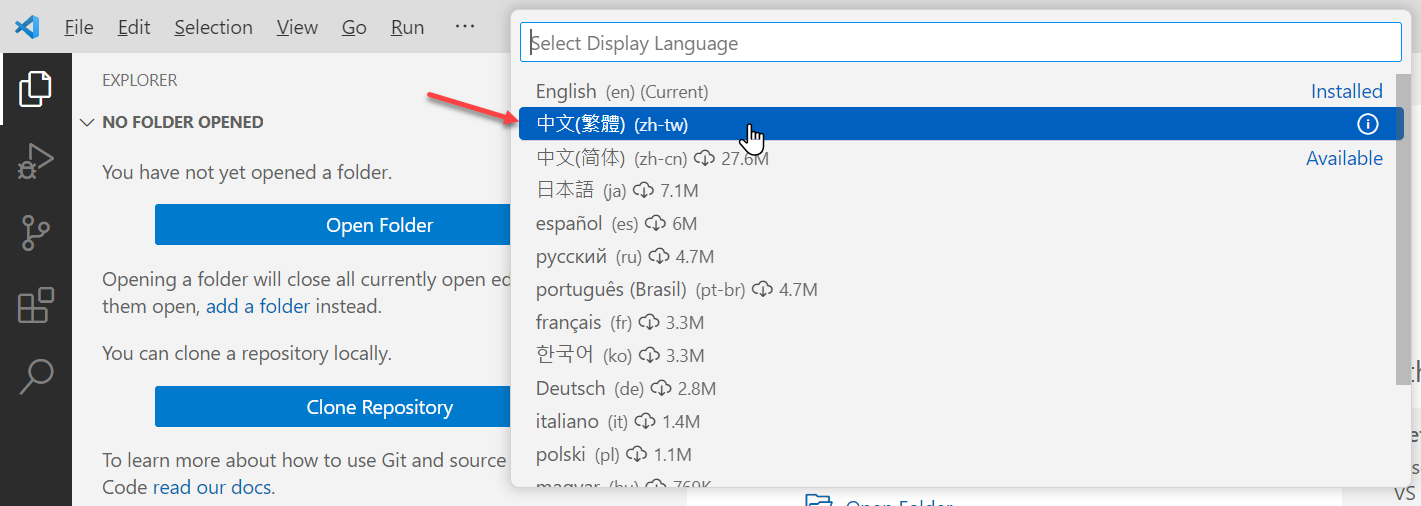Open the Source Control view
1421x506 pixels.
pos(35,232)
